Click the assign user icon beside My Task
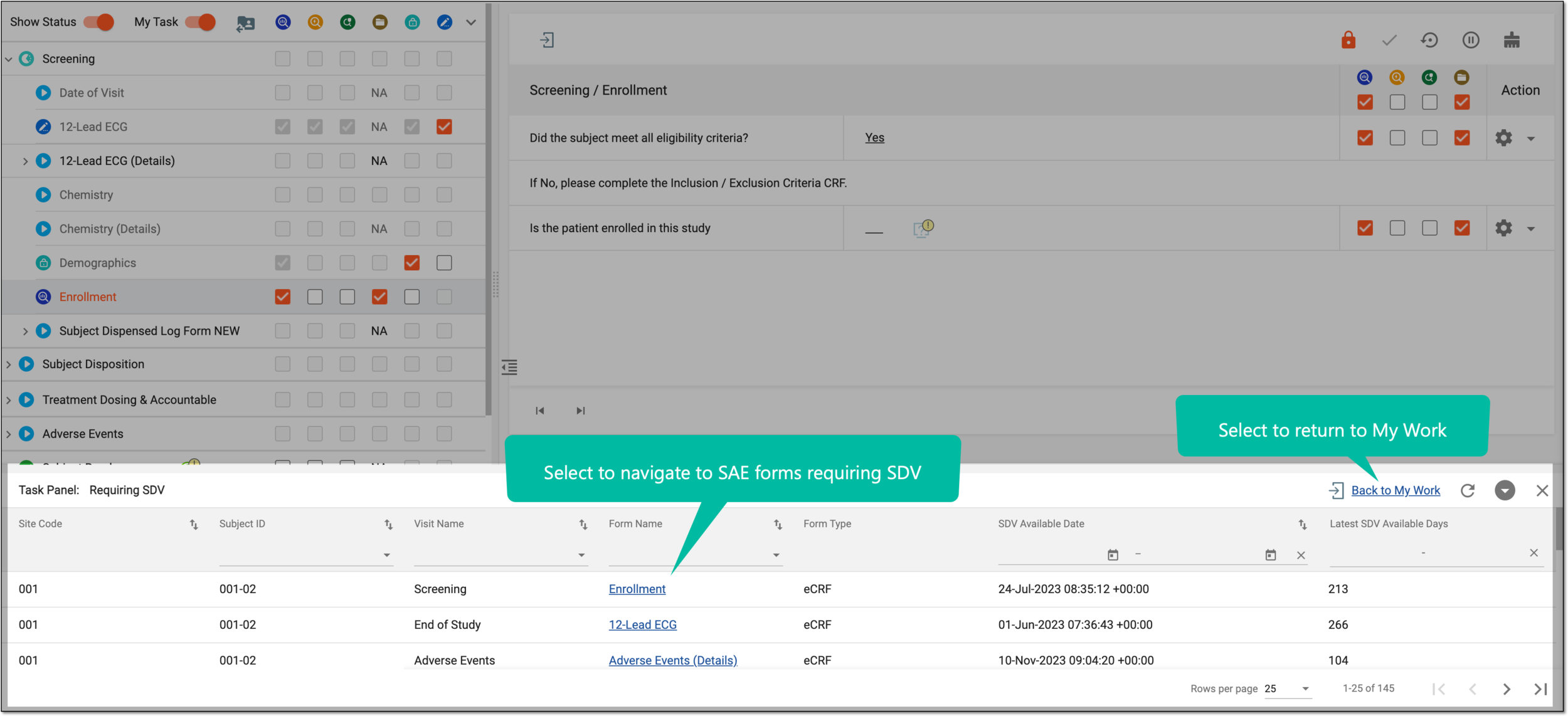 (245, 23)
